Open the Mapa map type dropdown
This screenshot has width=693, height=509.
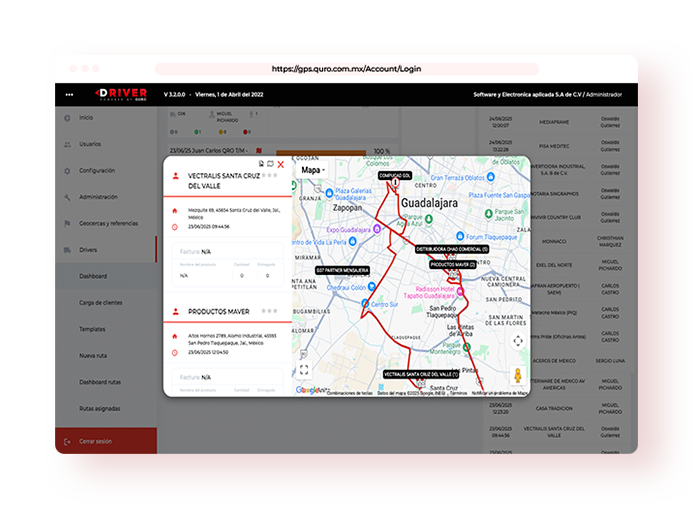click(x=312, y=170)
